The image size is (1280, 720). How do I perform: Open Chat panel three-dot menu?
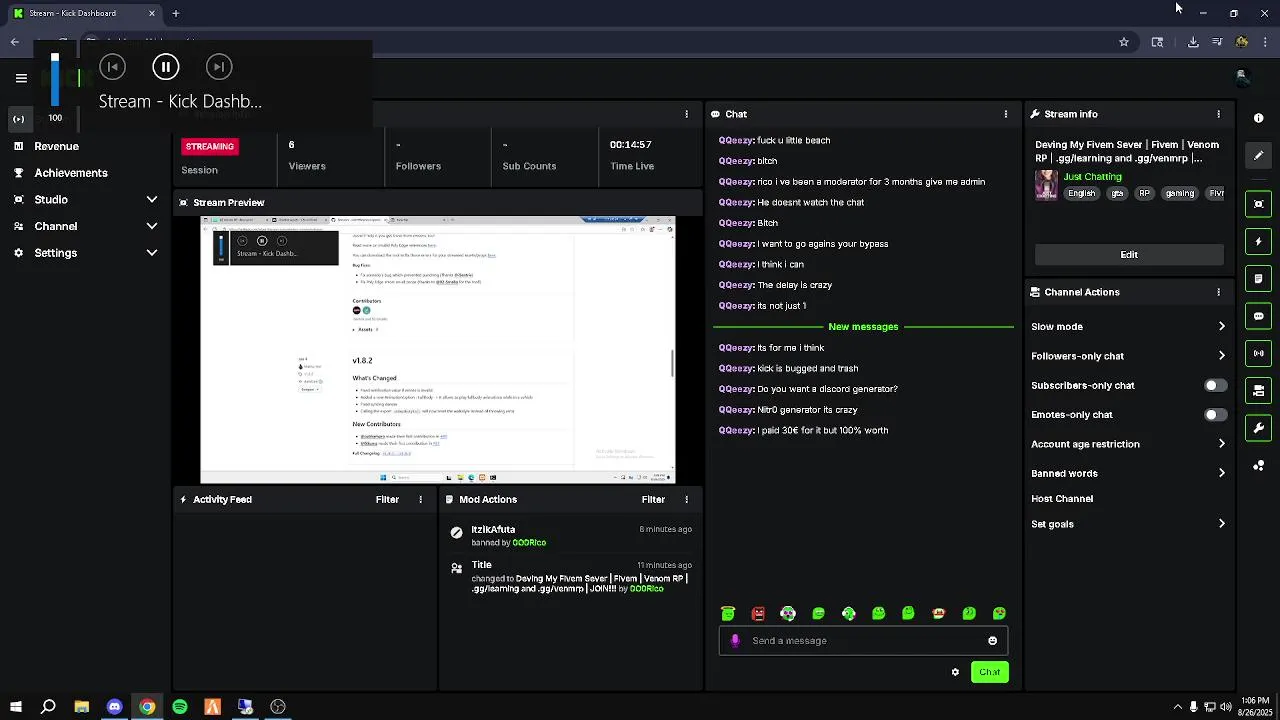pyautogui.click(x=1005, y=114)
